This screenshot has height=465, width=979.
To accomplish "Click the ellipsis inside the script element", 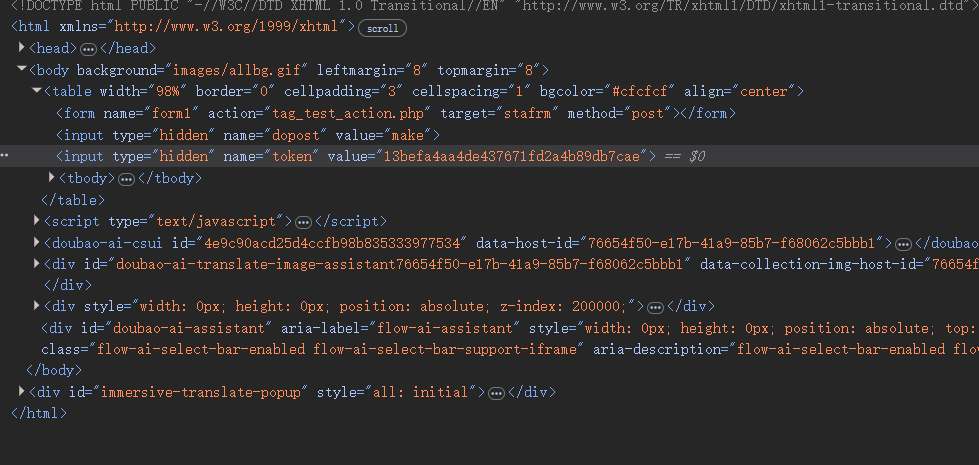I will (x=303, y=222).
